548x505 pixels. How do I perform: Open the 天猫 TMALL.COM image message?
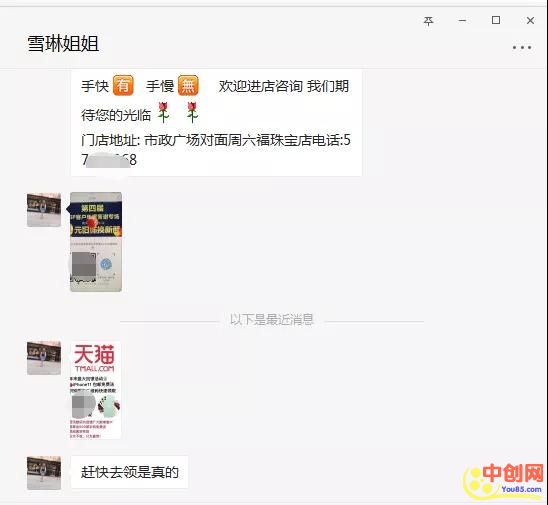96,390
